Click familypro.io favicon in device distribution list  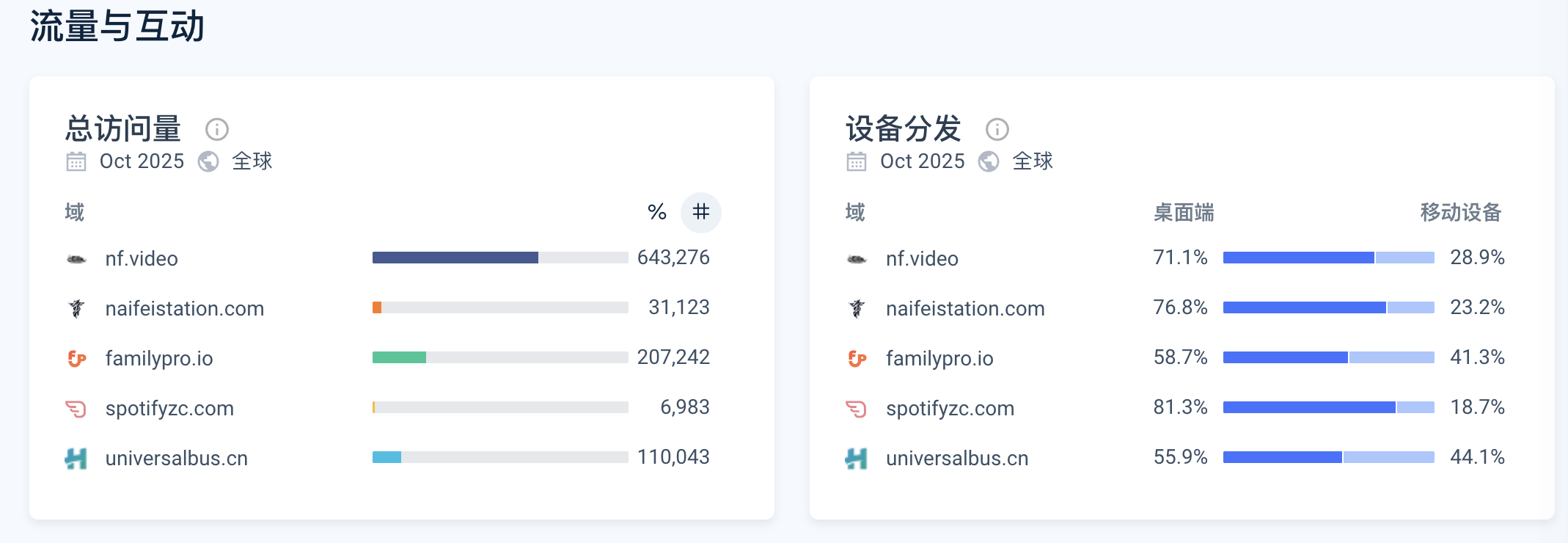pyautogui.click(x=857, y=358)
